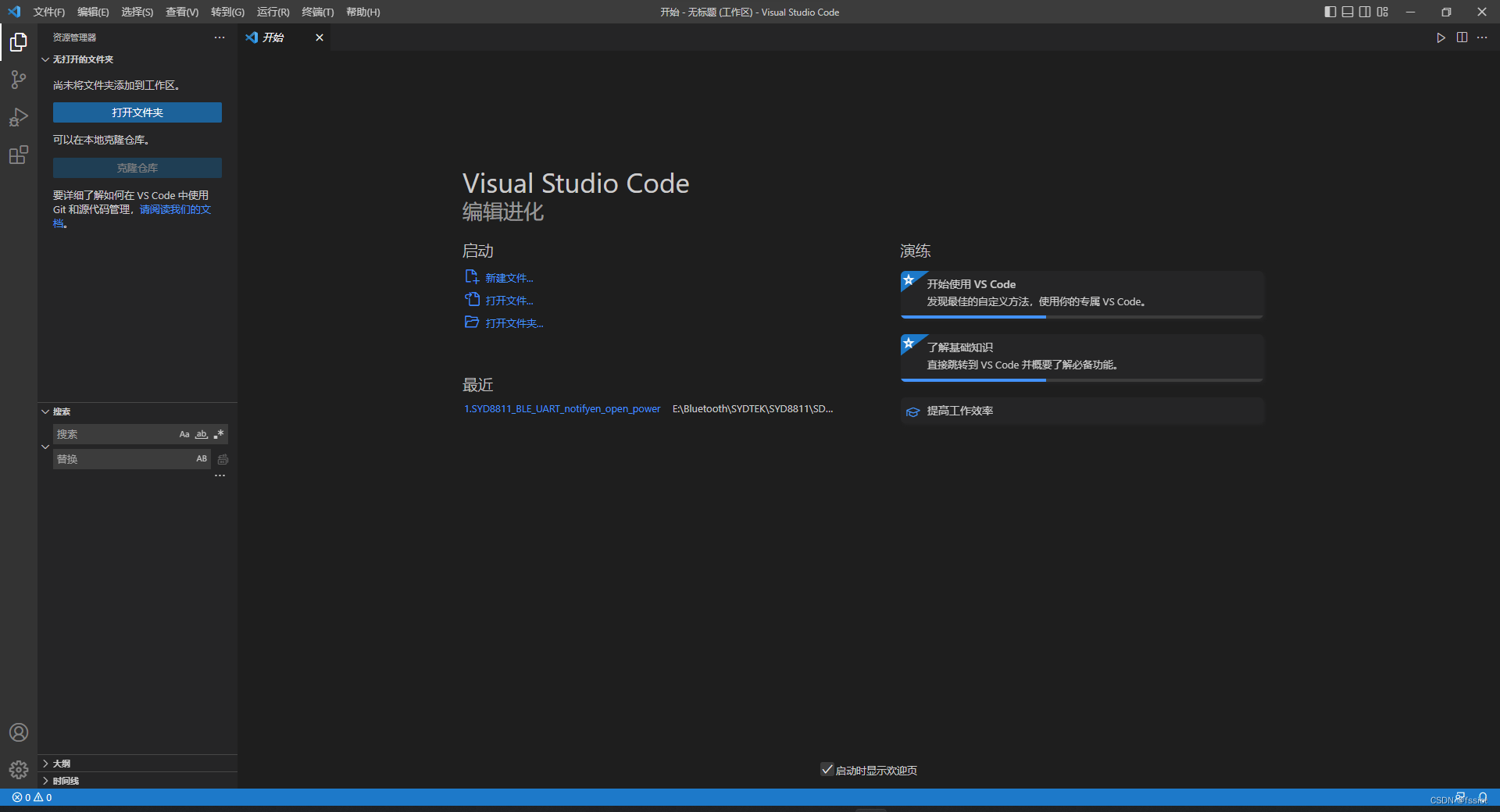Open the editor More Actions ellipsis

1482,37
